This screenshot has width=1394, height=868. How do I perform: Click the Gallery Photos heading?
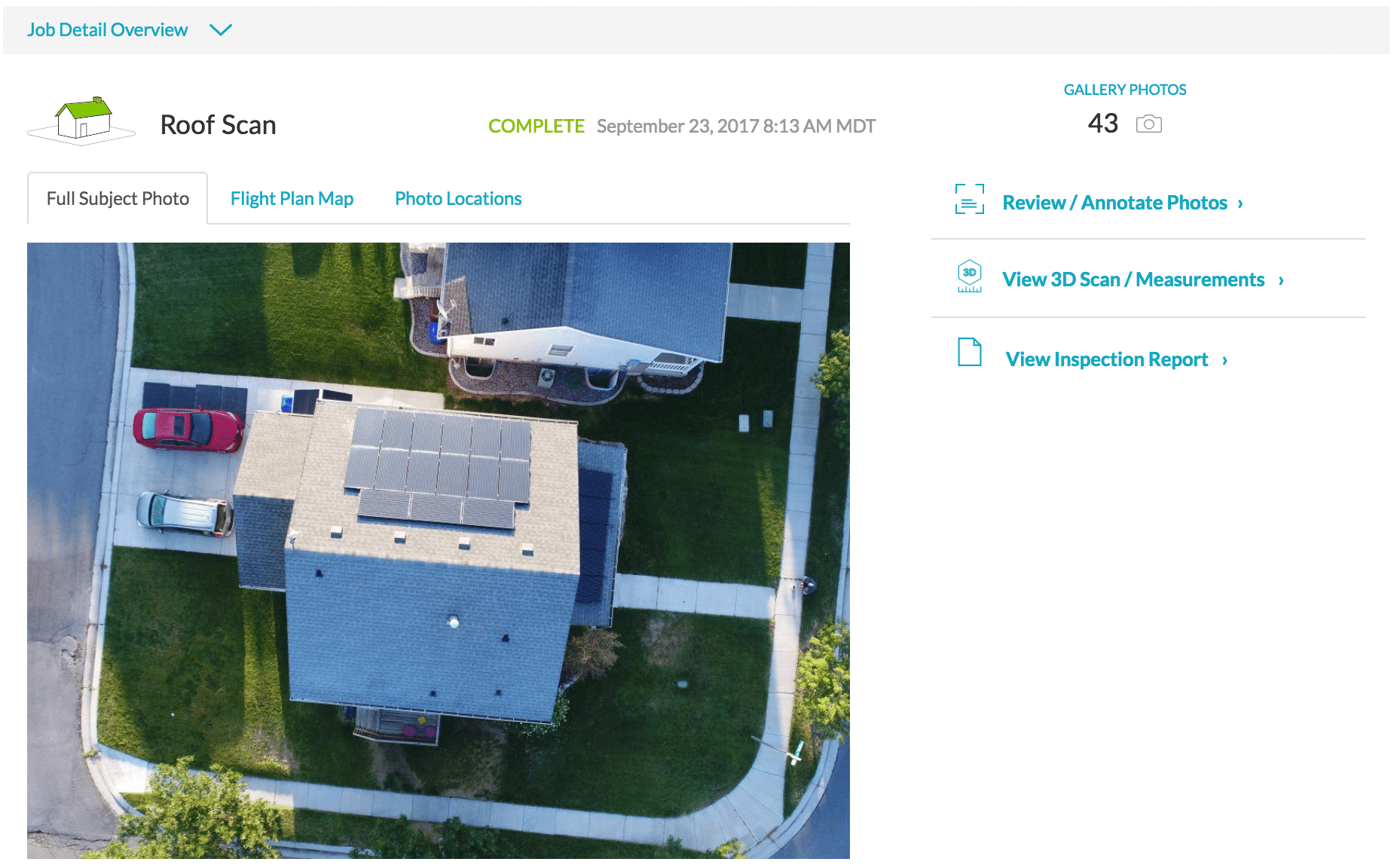pyautogui.click(x=1124, y=90)
